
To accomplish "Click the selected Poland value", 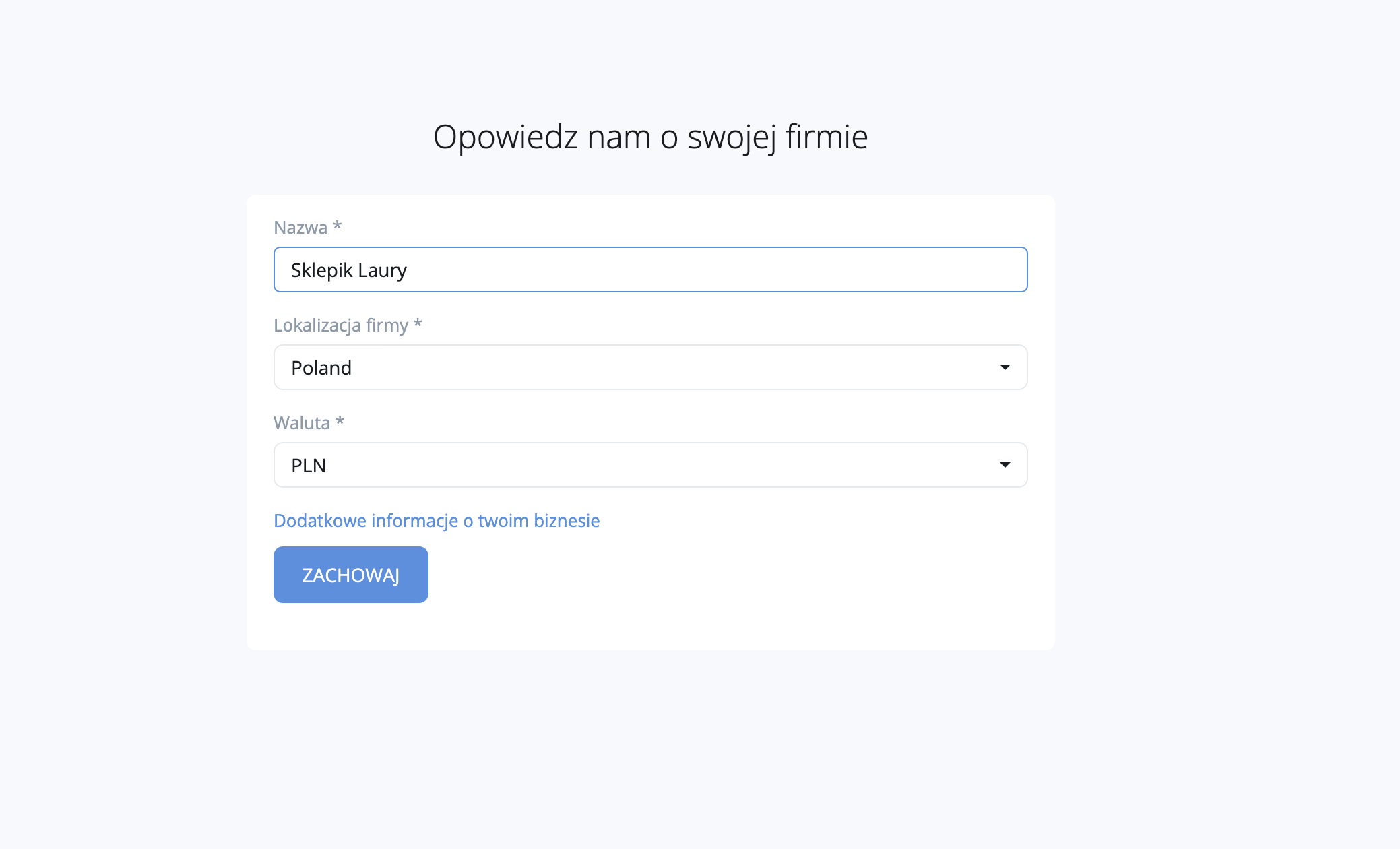I will (321, 368).
